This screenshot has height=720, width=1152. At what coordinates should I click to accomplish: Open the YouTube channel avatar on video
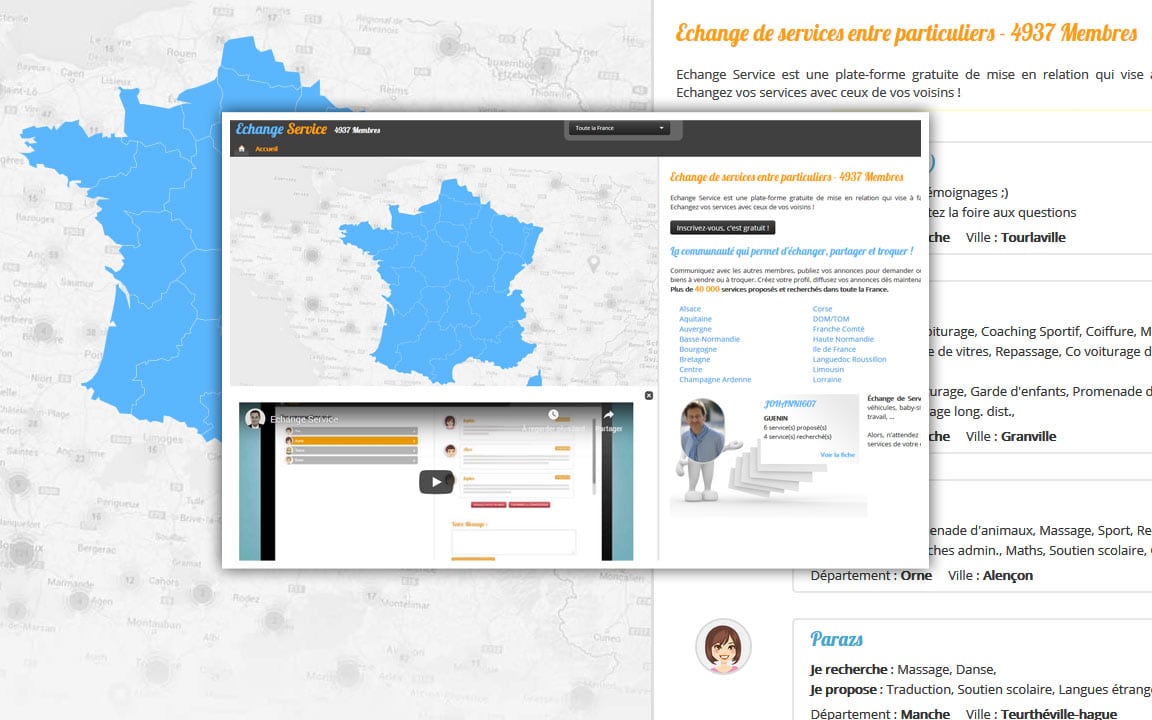255,419
